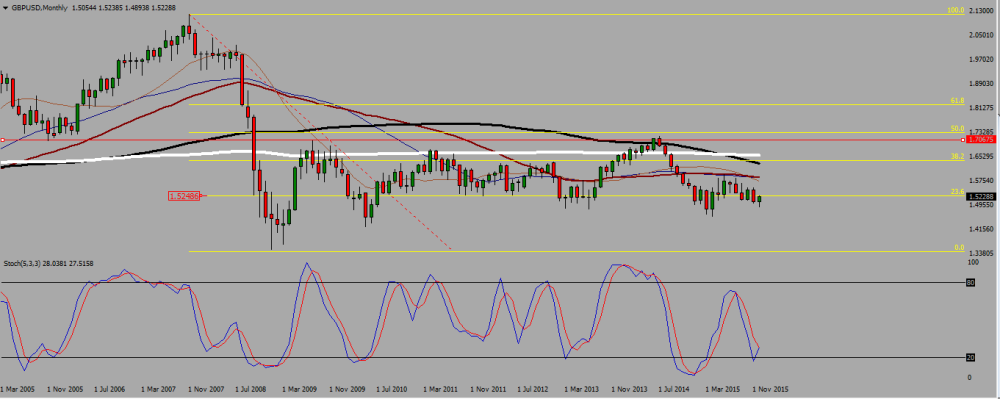Click the Fibonacci 23.6 level label
This screenshot has height=399, width=1000.
957,192
